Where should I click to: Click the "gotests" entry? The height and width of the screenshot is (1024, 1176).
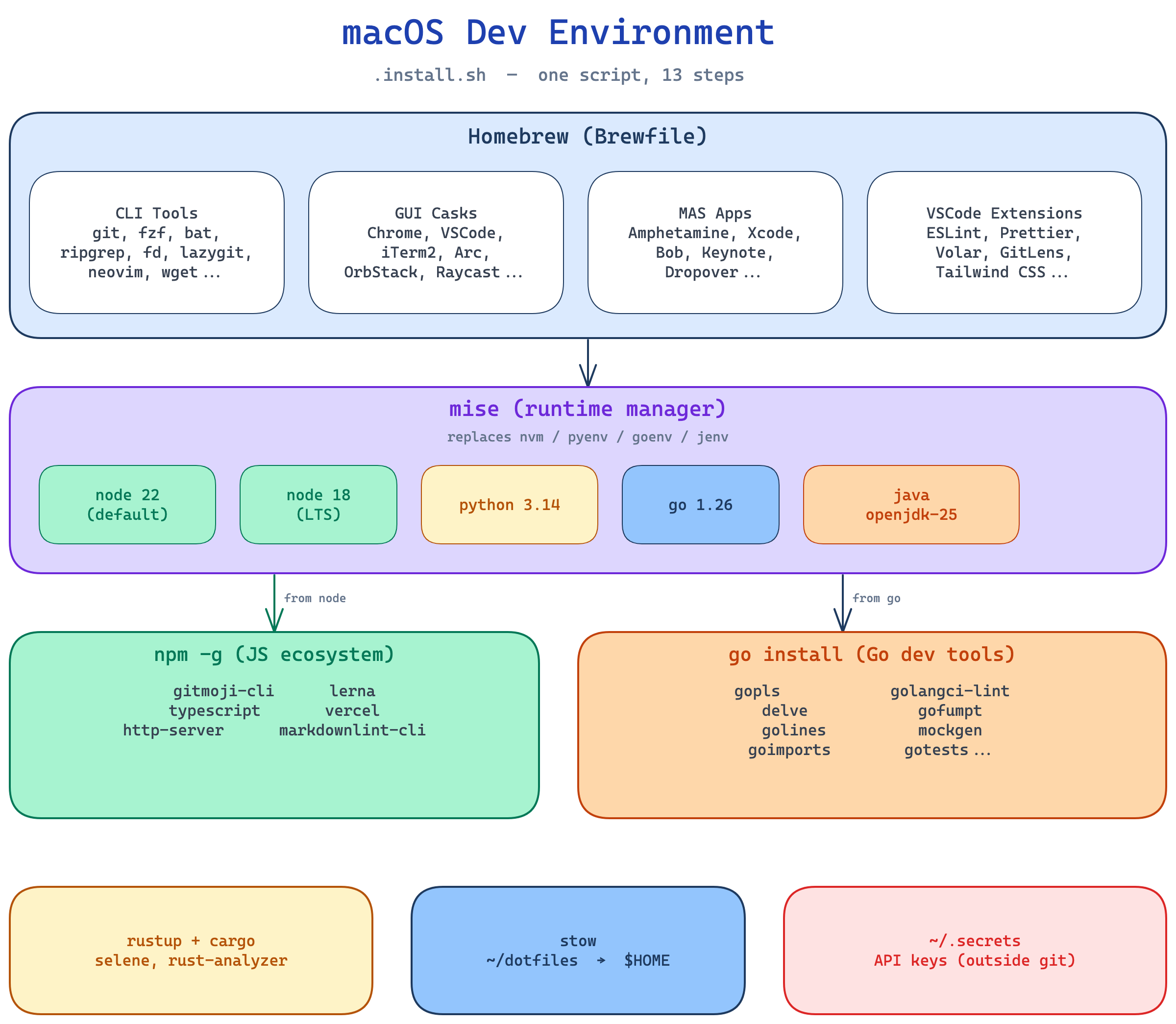point(936,749)
